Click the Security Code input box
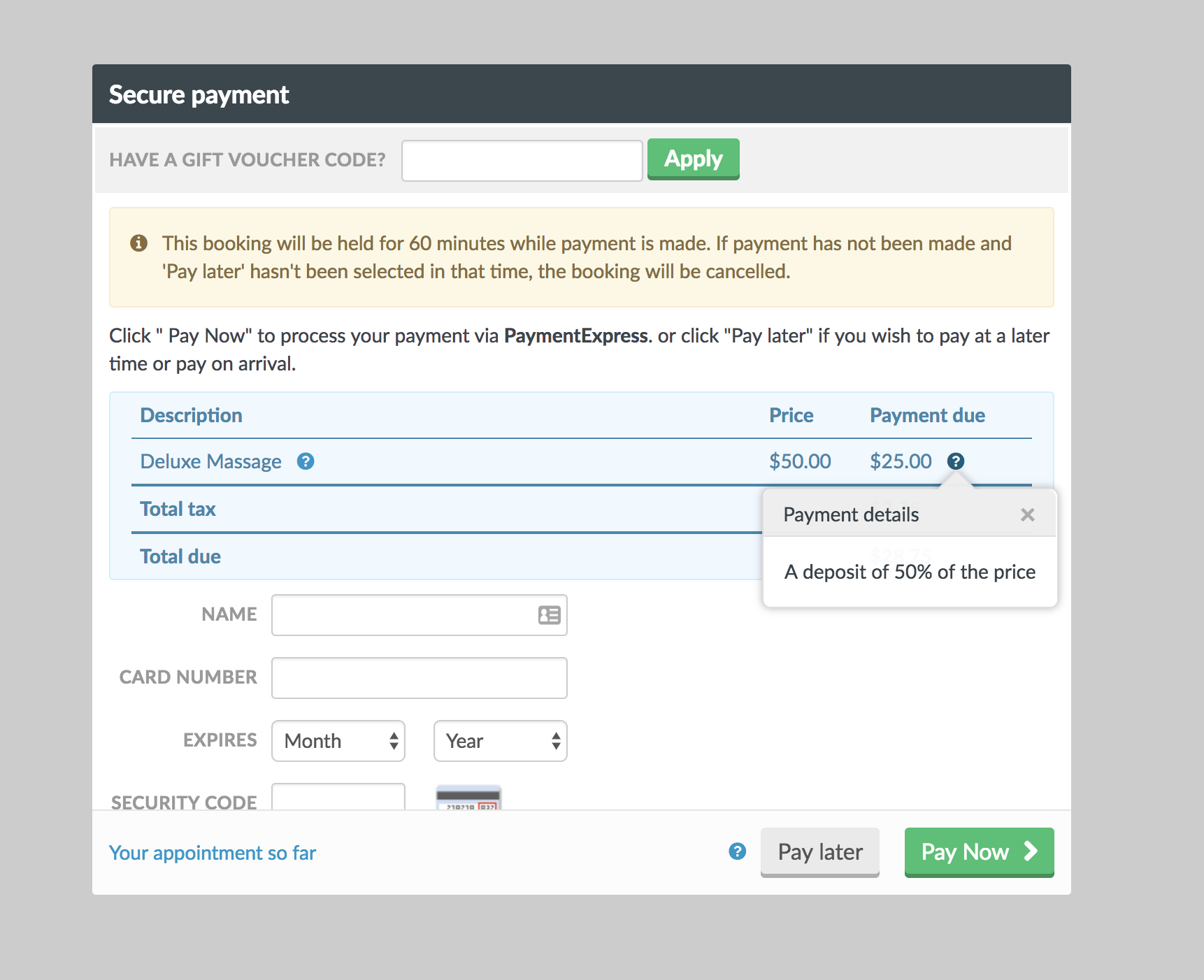Image resolution: width=1204 pixels, height=980 pixels. [338, 798]
